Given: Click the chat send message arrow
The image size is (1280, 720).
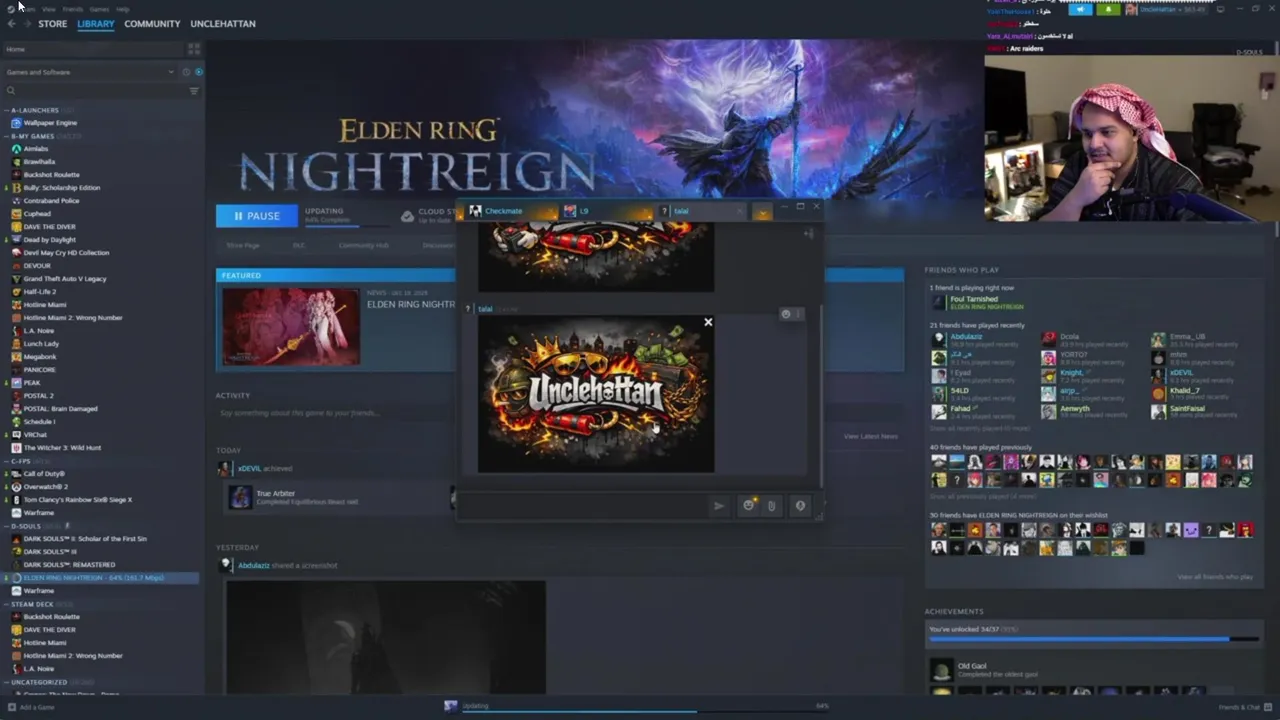Looking at the screenshot, I should pyautogui.click(x=718, y=506).
